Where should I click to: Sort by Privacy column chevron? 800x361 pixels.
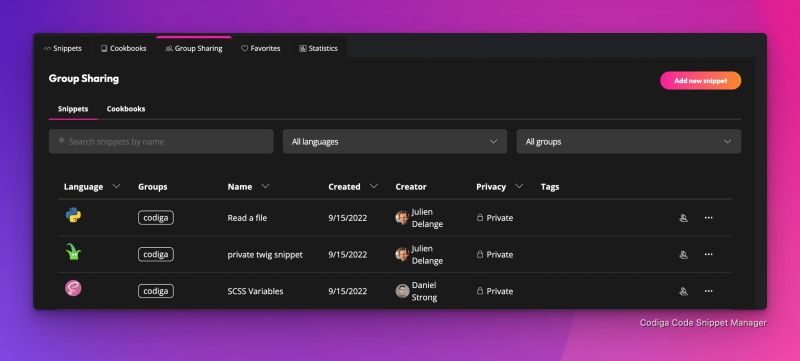519,187
